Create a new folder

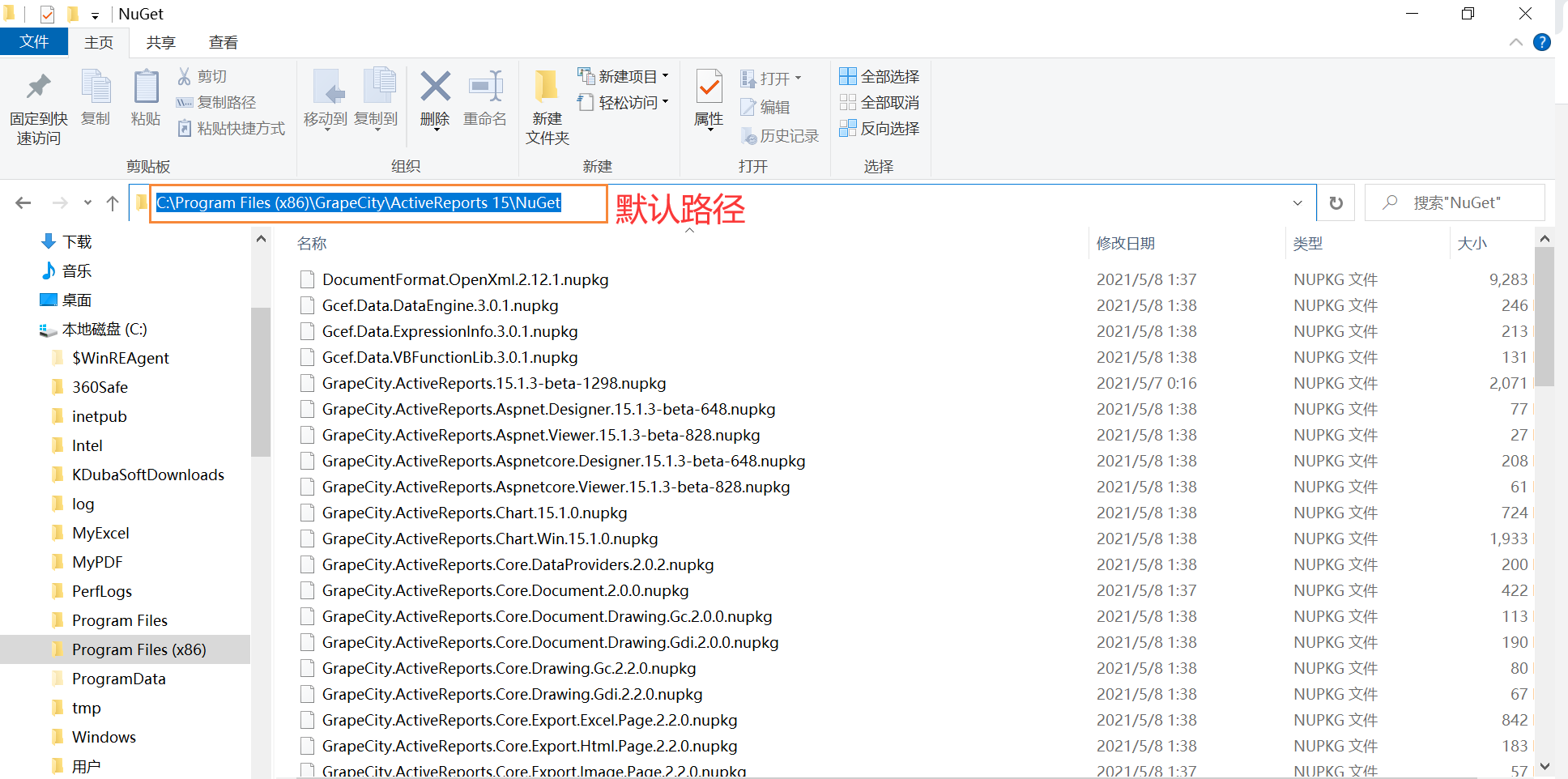point(548,108)
